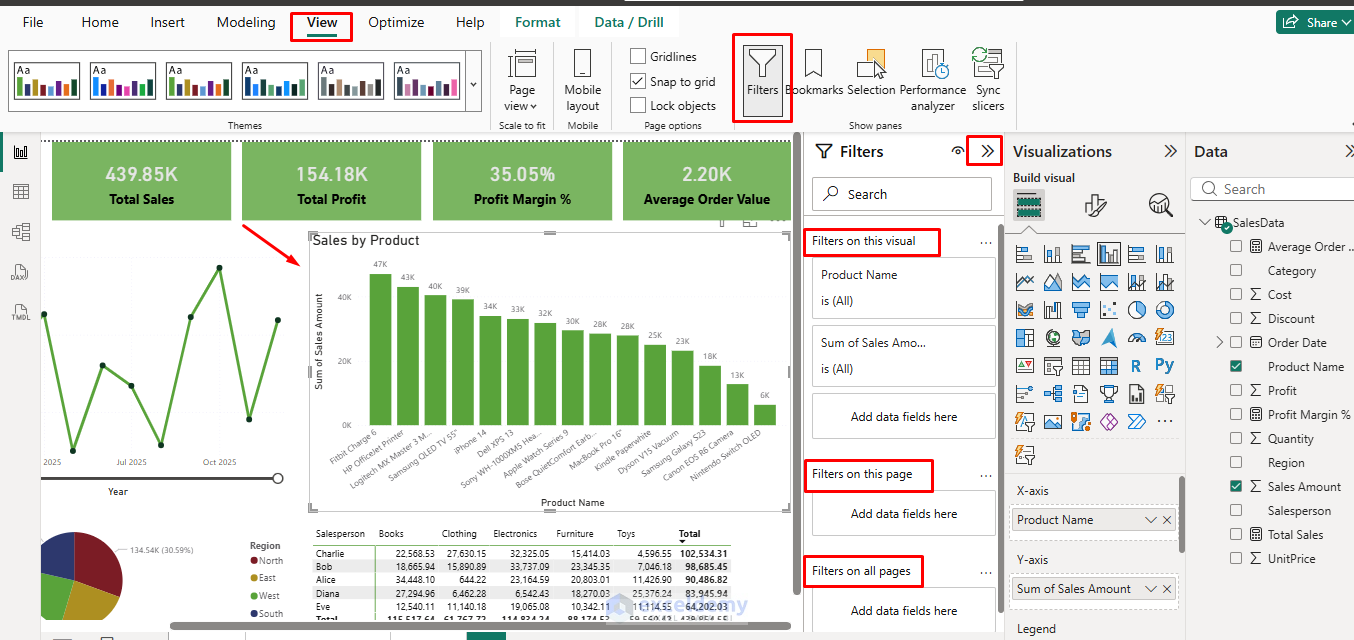Open more options for Filters on this visual
The height and width of the screenshot is (640, 1354).
pos(986,243)
